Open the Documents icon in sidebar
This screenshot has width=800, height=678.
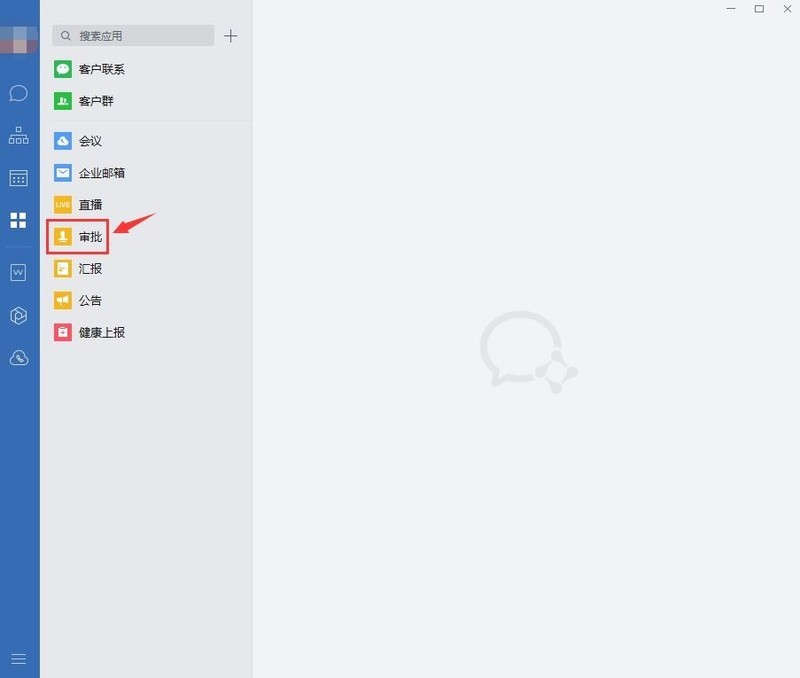click(x=18, y=272)
